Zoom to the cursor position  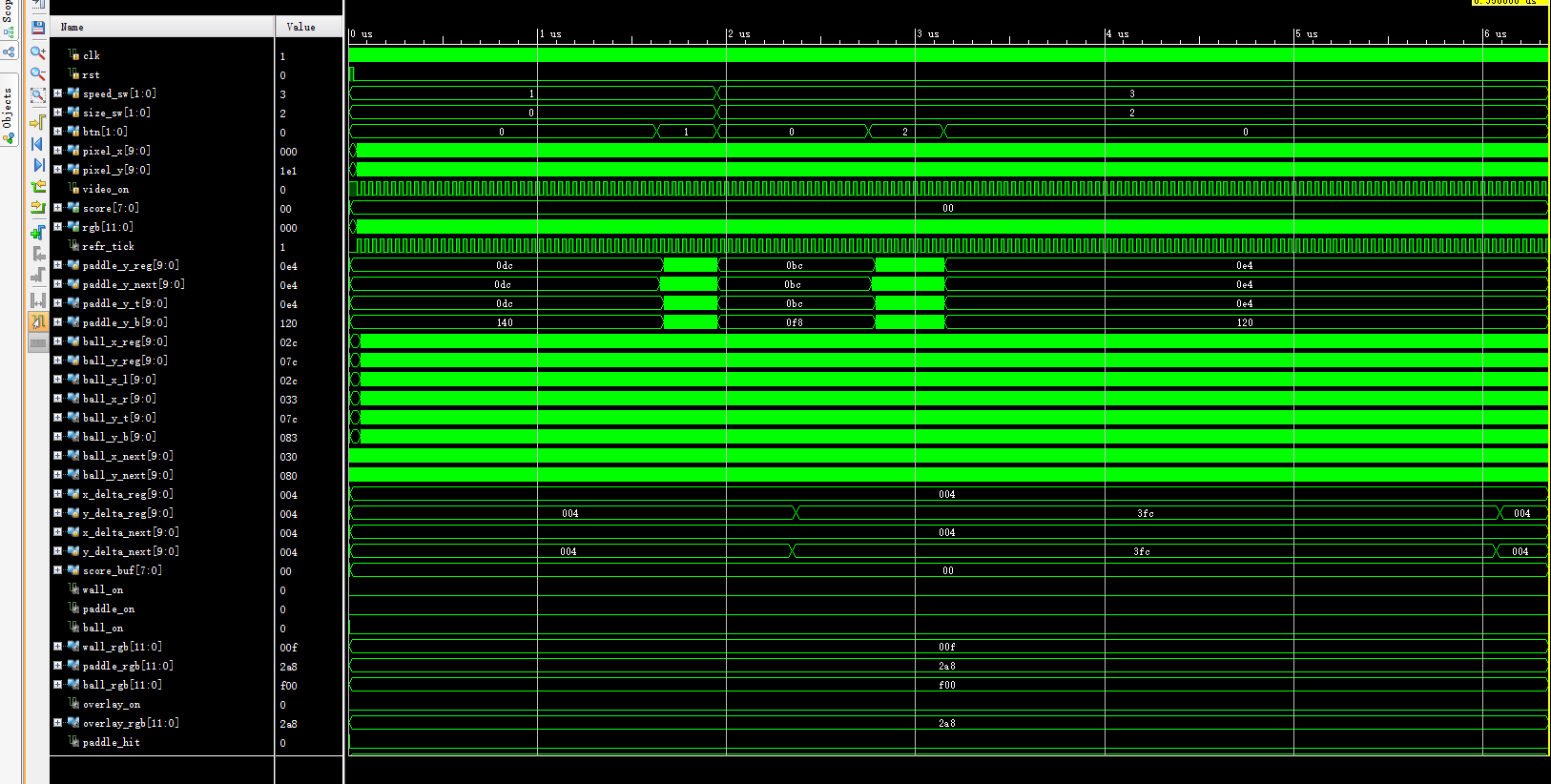pyautogui.click(x=38, y=122)
